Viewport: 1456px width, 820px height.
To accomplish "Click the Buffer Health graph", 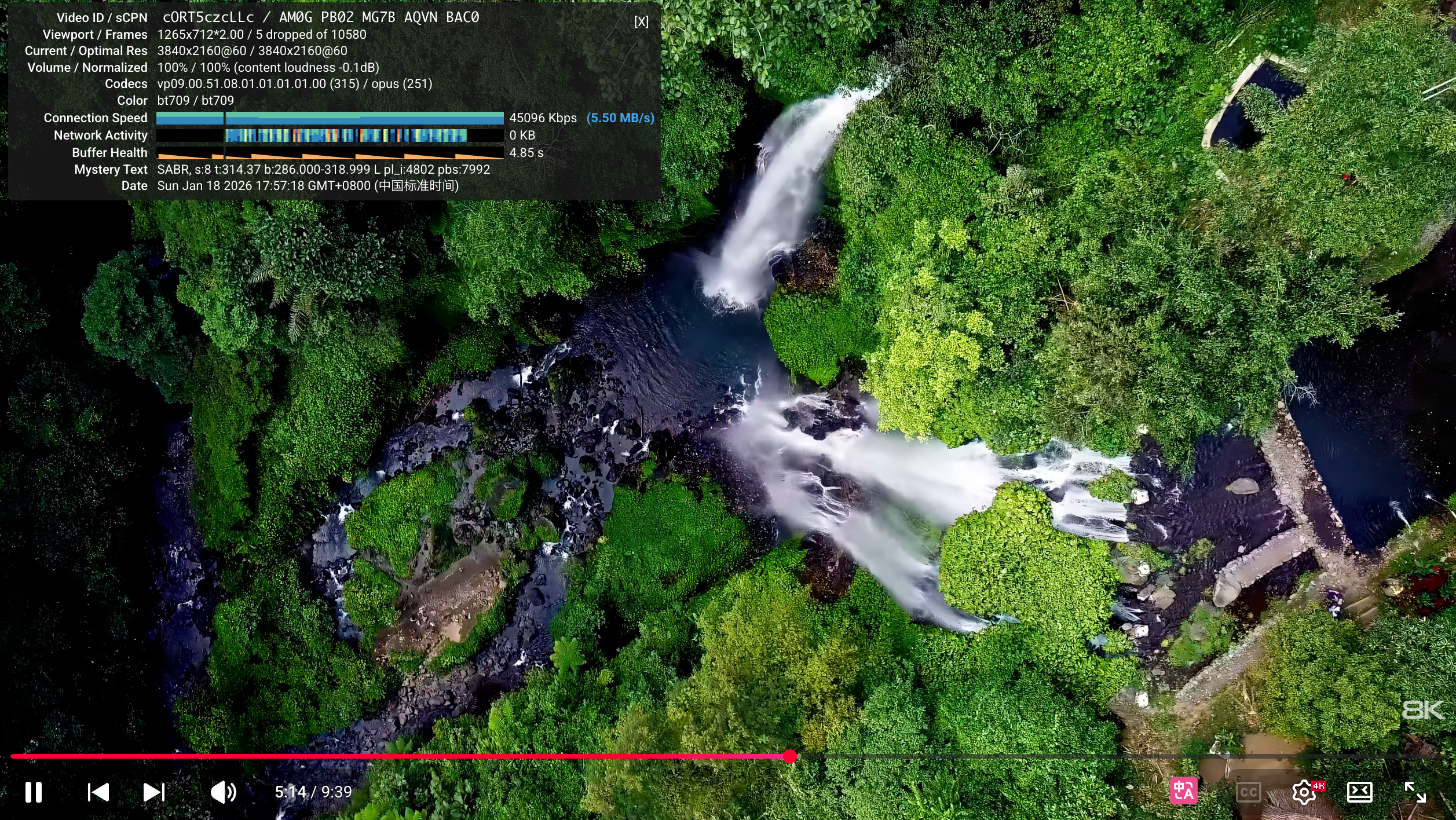I will 330,153.
